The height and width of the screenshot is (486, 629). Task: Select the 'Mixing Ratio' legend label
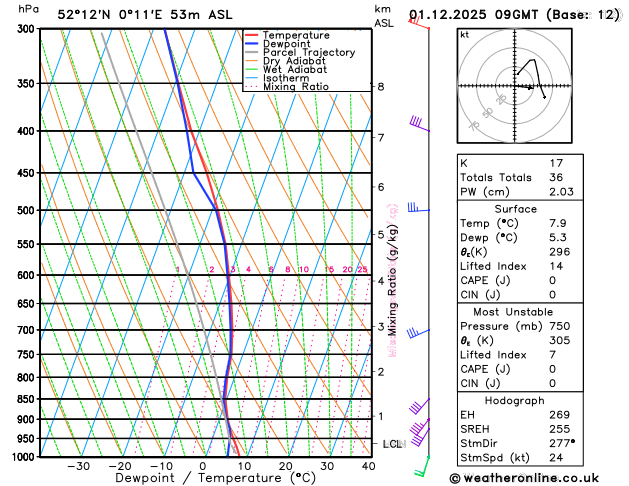(x=296, y=87)
